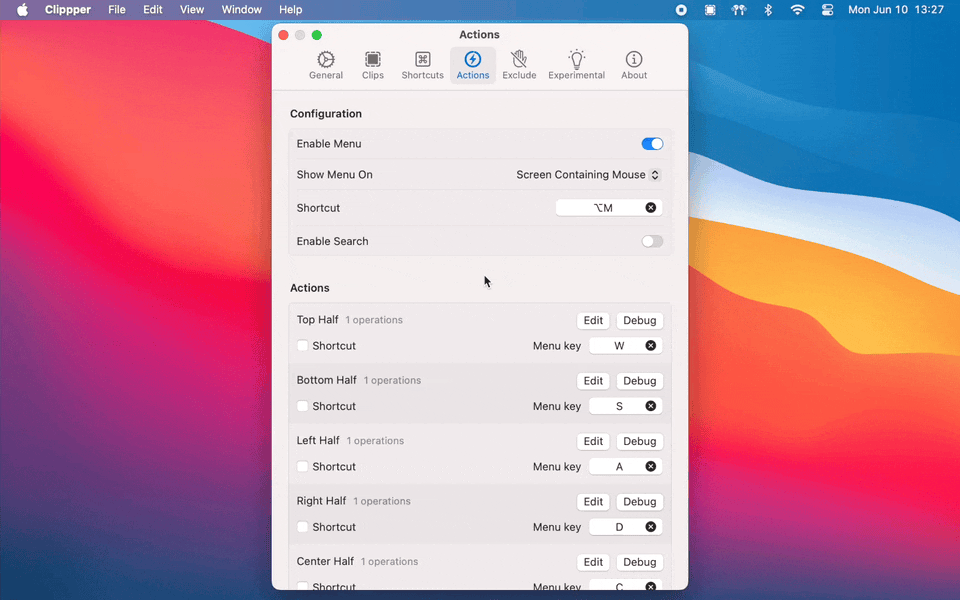The width and height of the screenshot is (960, 600).
Task: Open the View menu
Action: pyautogui.click(x=192, y=10)
